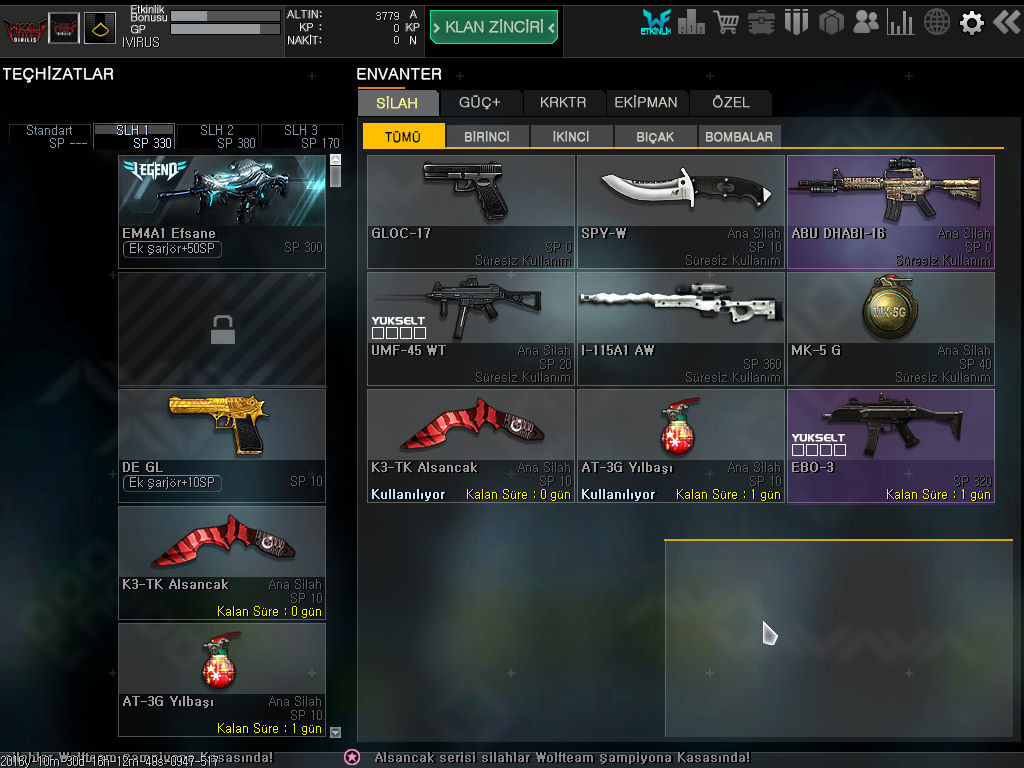
Task: Click equipped AT-3G Yılbaşı slot
Action: pos(222,680)
